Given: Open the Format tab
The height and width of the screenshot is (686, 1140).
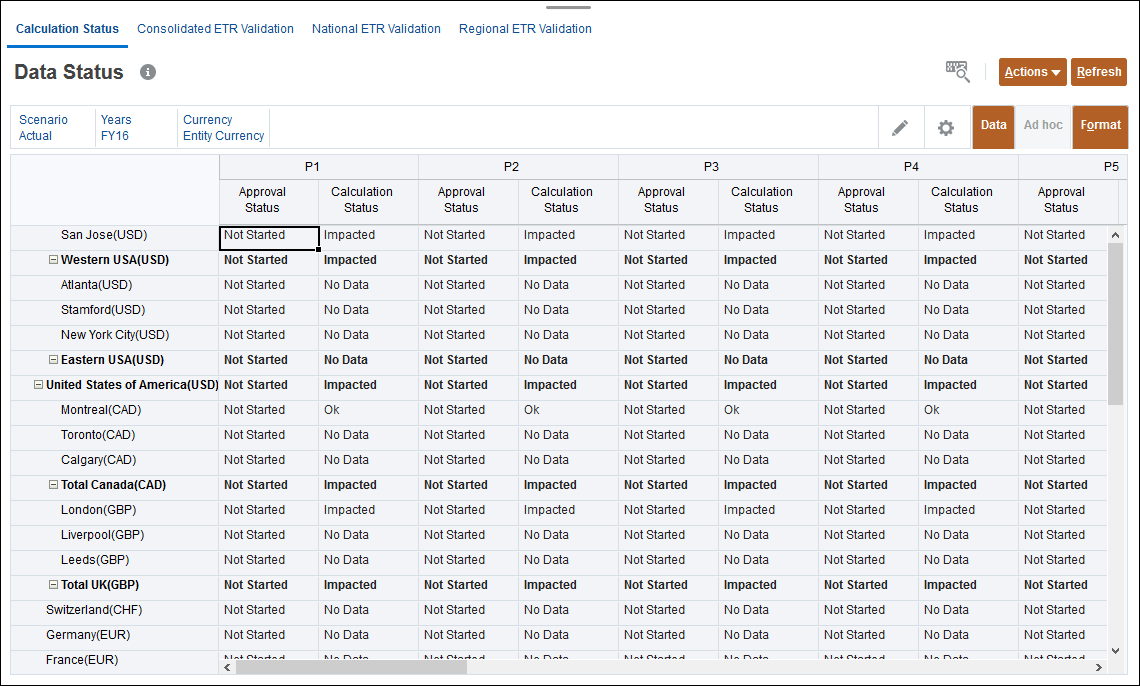Looking at the screenshot, I should 1100,126.
